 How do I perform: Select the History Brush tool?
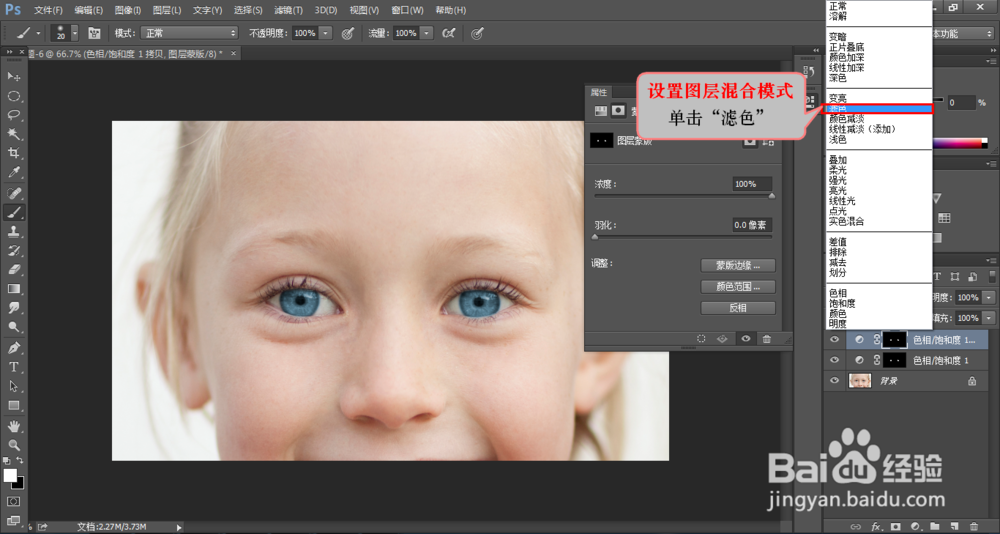[13, 251]
